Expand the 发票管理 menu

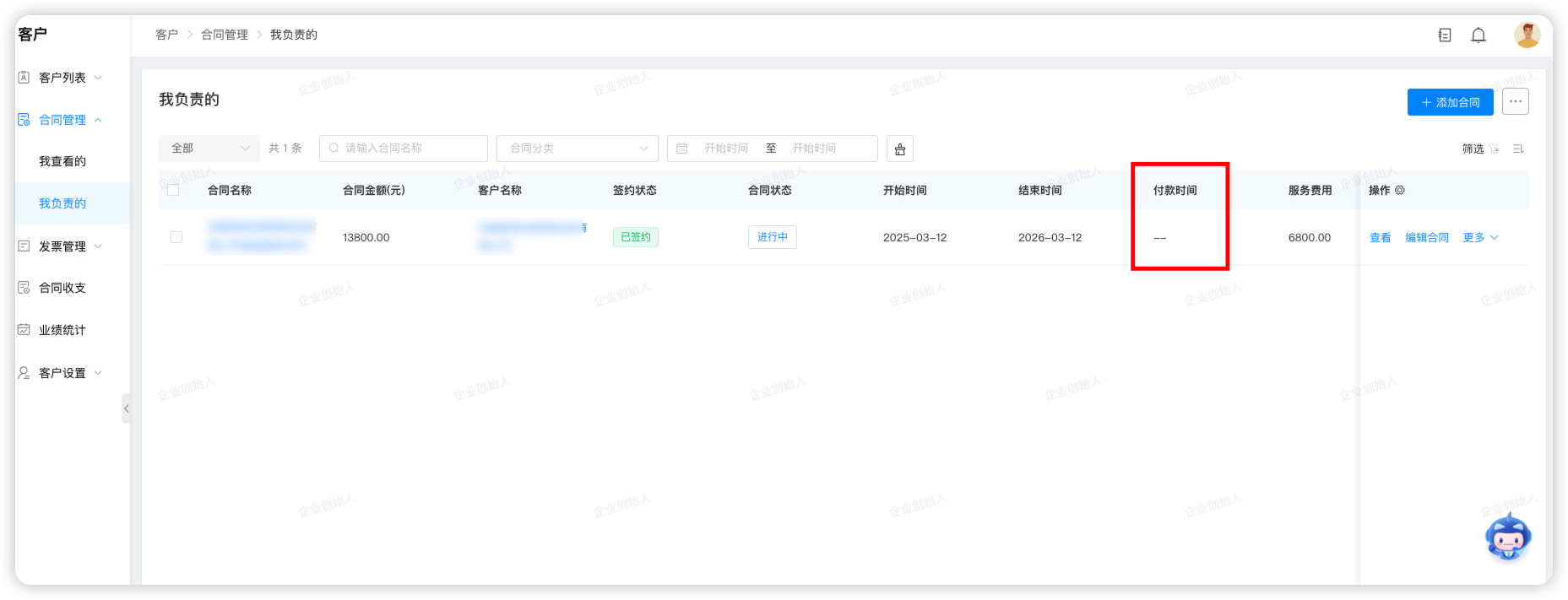point(98,246)
